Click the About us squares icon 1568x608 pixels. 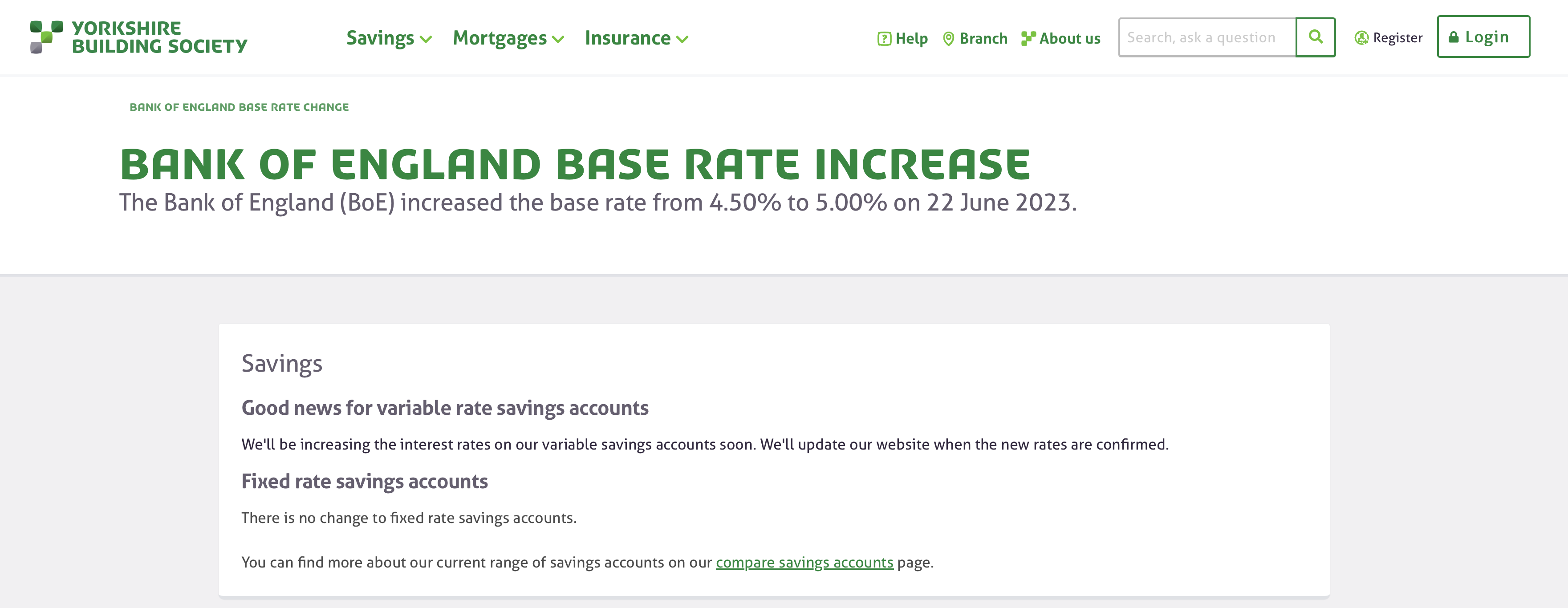[x=1028, y=38]
